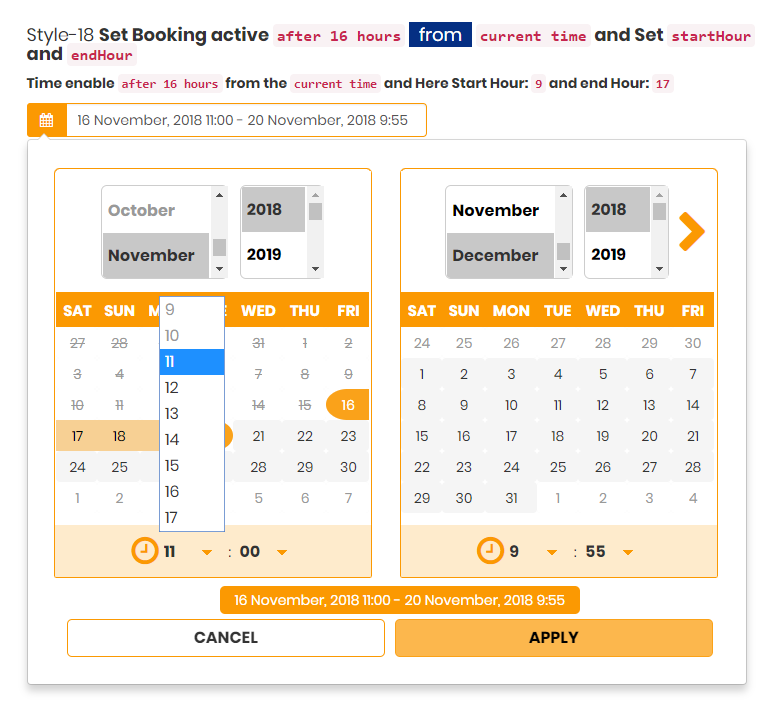
Task: Open the right calendar minute dropdown arrow
Action: [x=628, y=552]
